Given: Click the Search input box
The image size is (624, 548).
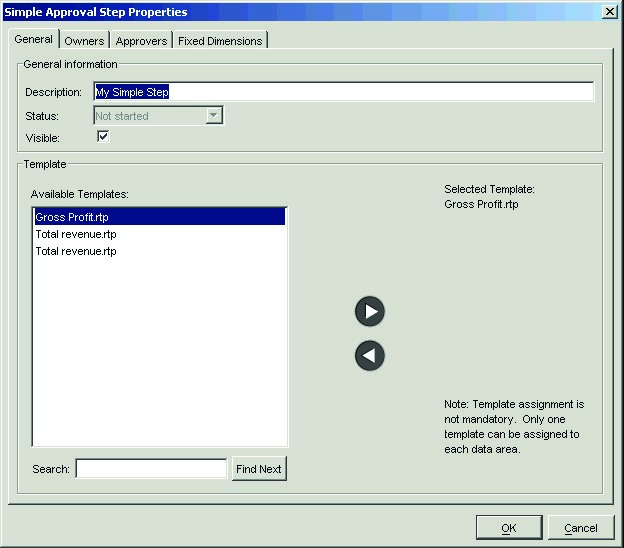Looking at the screenshot, I should point(151,469).
